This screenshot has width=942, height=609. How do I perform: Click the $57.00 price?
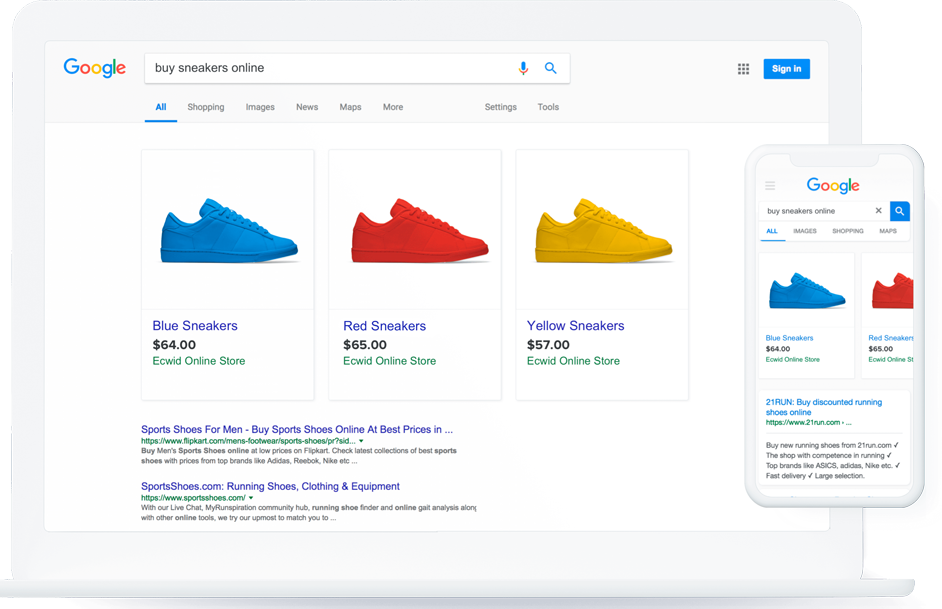click(548, 345)
